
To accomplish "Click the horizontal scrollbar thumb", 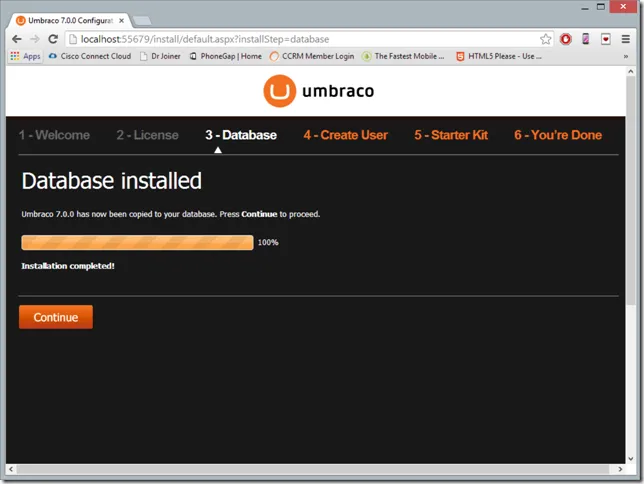I will (313, 469).
